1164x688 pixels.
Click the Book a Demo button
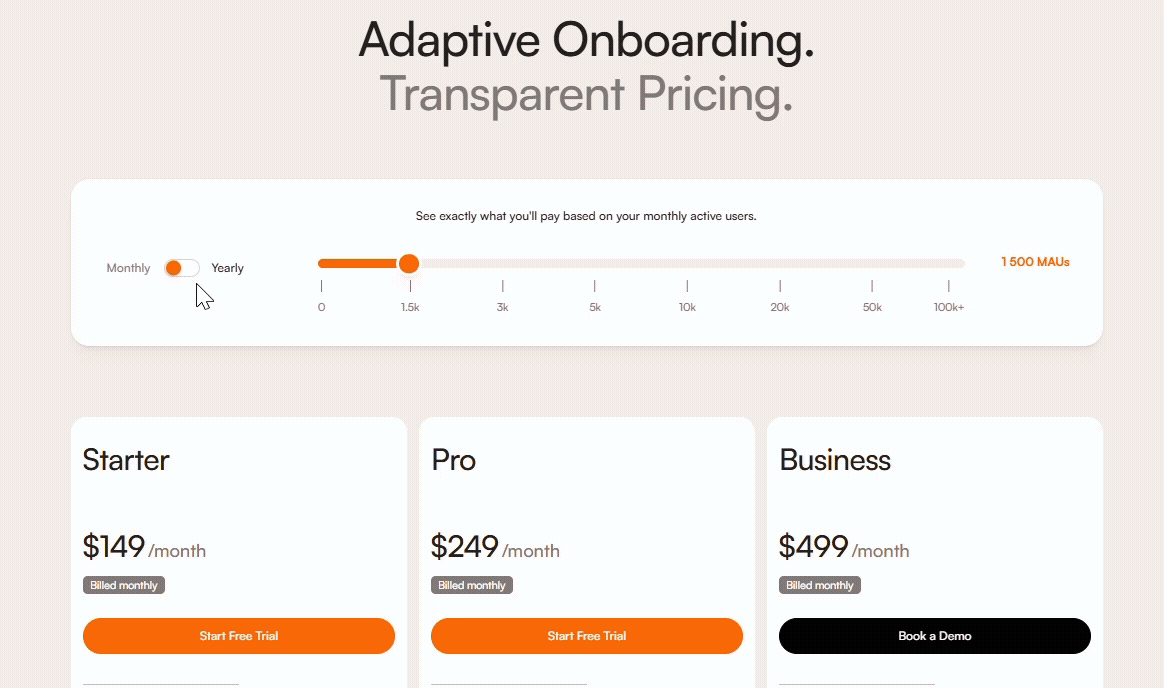pos(935,636)
